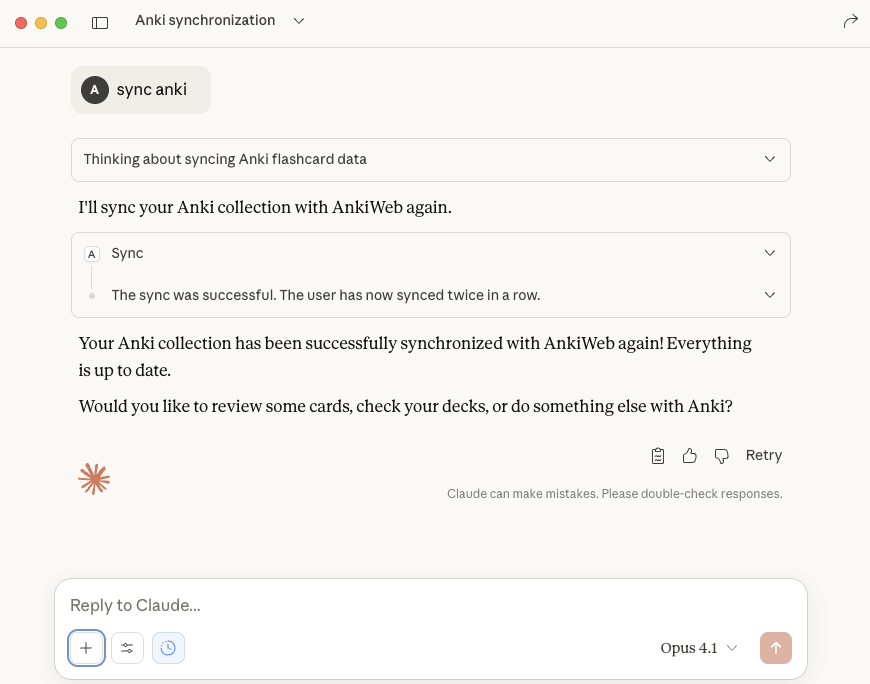Image resolution: width=870 pixels, height=684 pixels.
Task: Expand the Sync tool call details
Action: click(770, 253)
